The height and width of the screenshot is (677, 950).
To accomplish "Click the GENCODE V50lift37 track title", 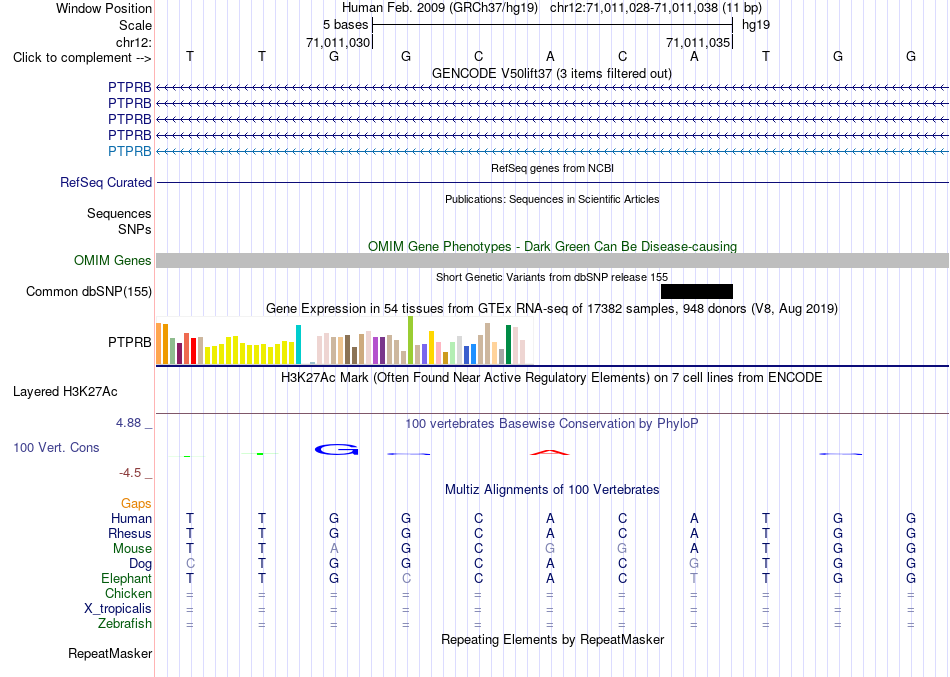I will 552,74.
